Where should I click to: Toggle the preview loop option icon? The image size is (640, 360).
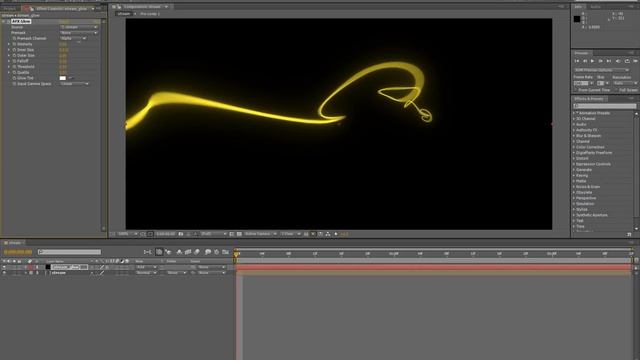(x=627, y=61)
